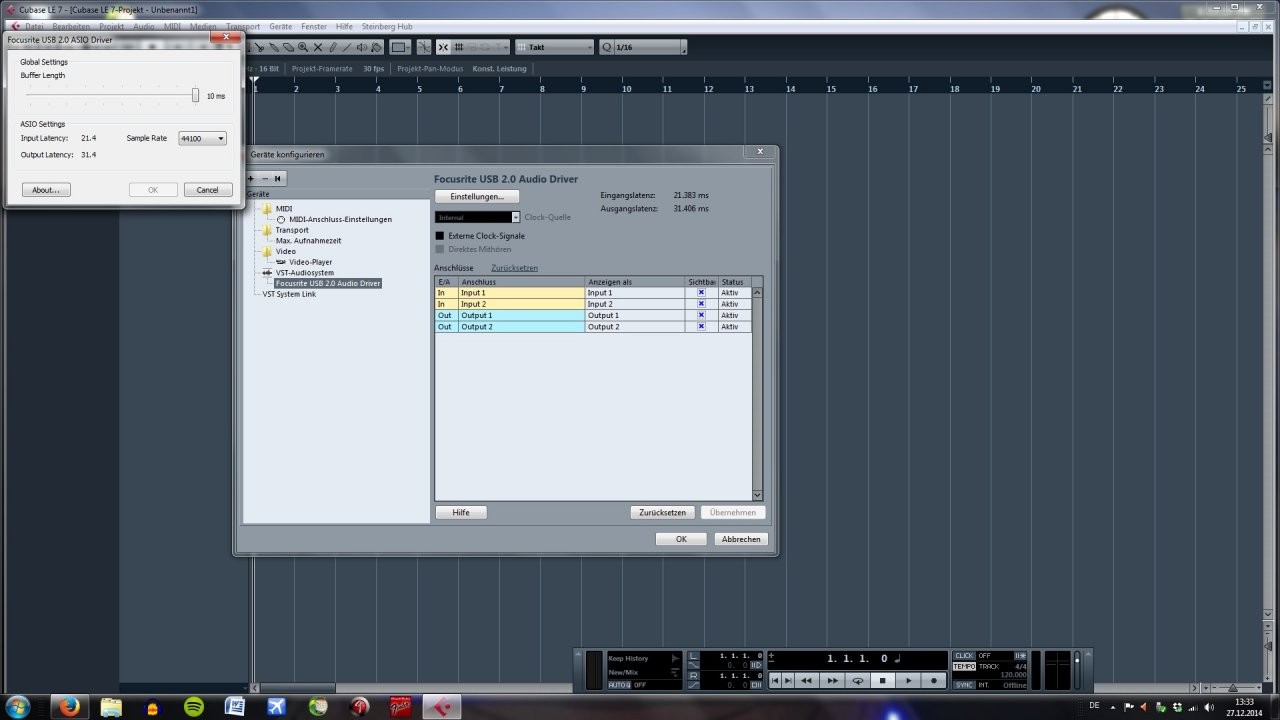This screenshot has height=720, width=1280.
Task: Open the Audio menu
Action: pyautogui.click(x=144, y=26)
